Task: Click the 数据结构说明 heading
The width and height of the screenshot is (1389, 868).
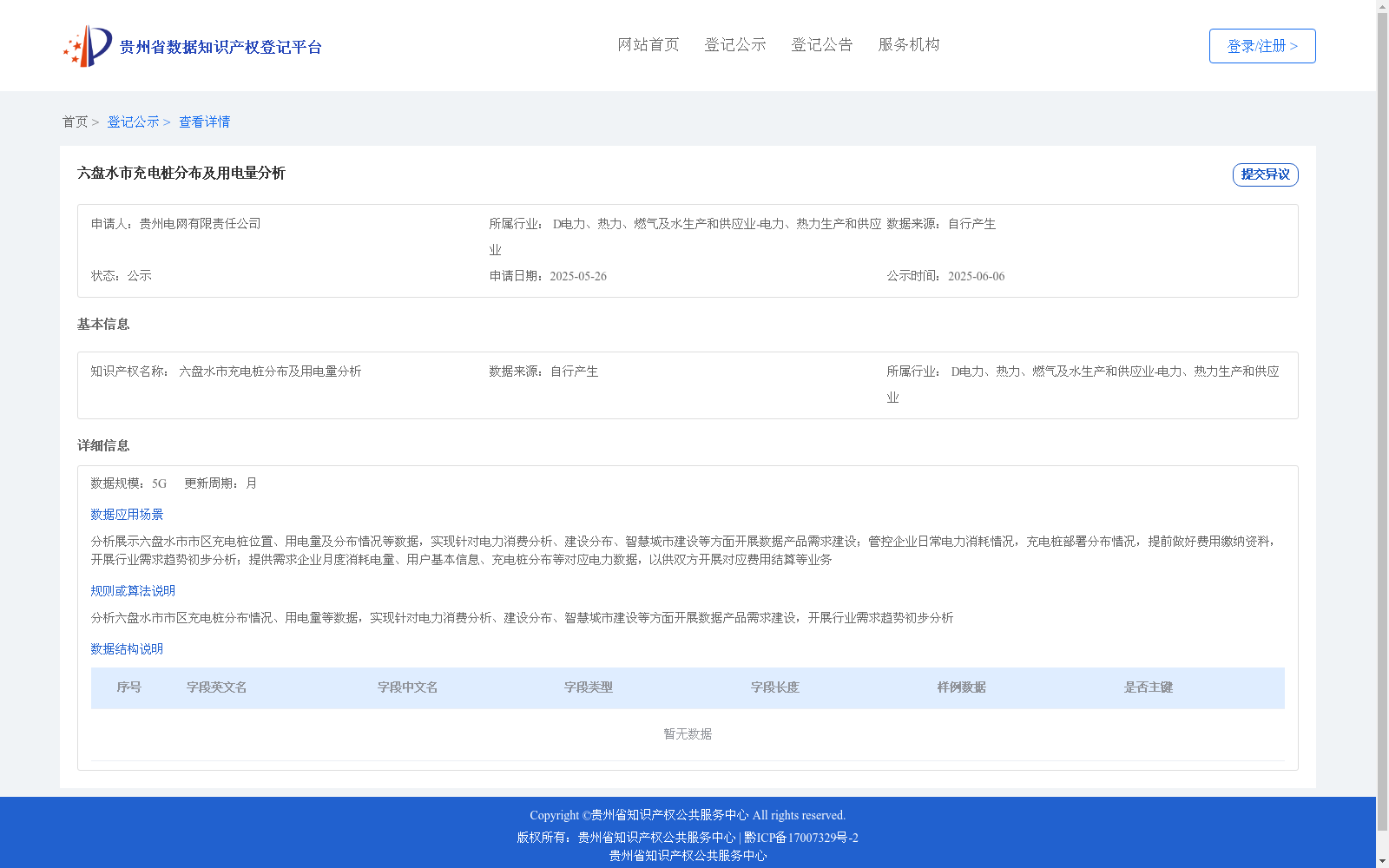Action: (127, 649)
